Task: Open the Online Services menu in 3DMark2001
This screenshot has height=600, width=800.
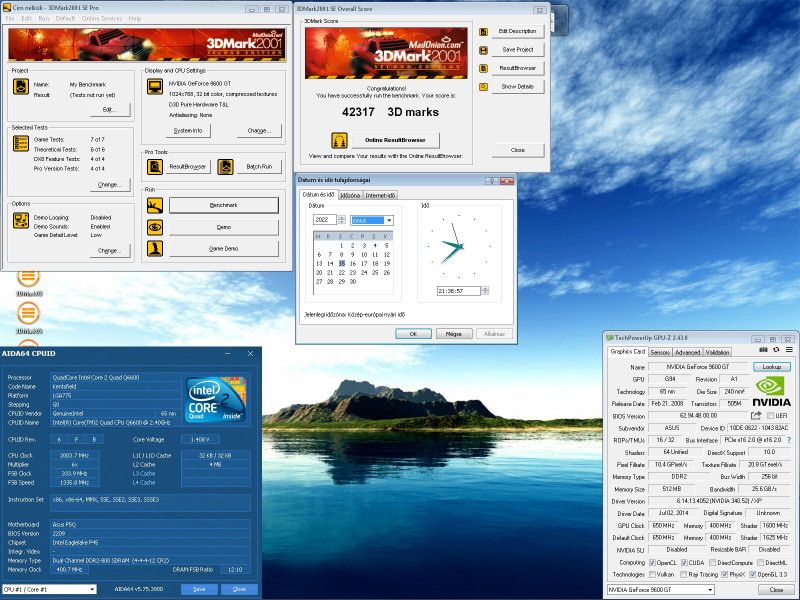Action: (x=102, y=18)
